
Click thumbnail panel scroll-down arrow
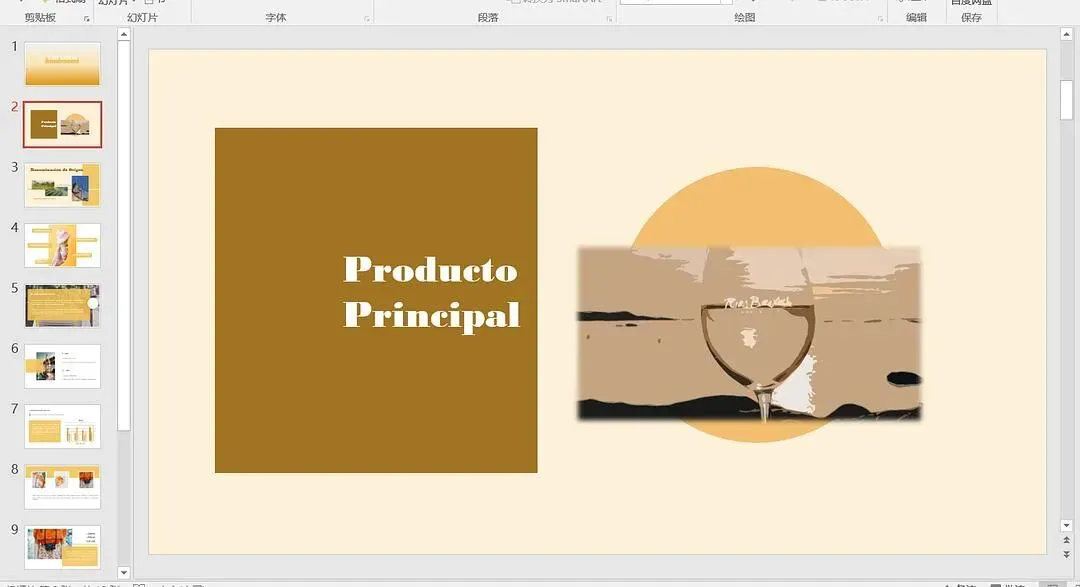click(124, 573)
